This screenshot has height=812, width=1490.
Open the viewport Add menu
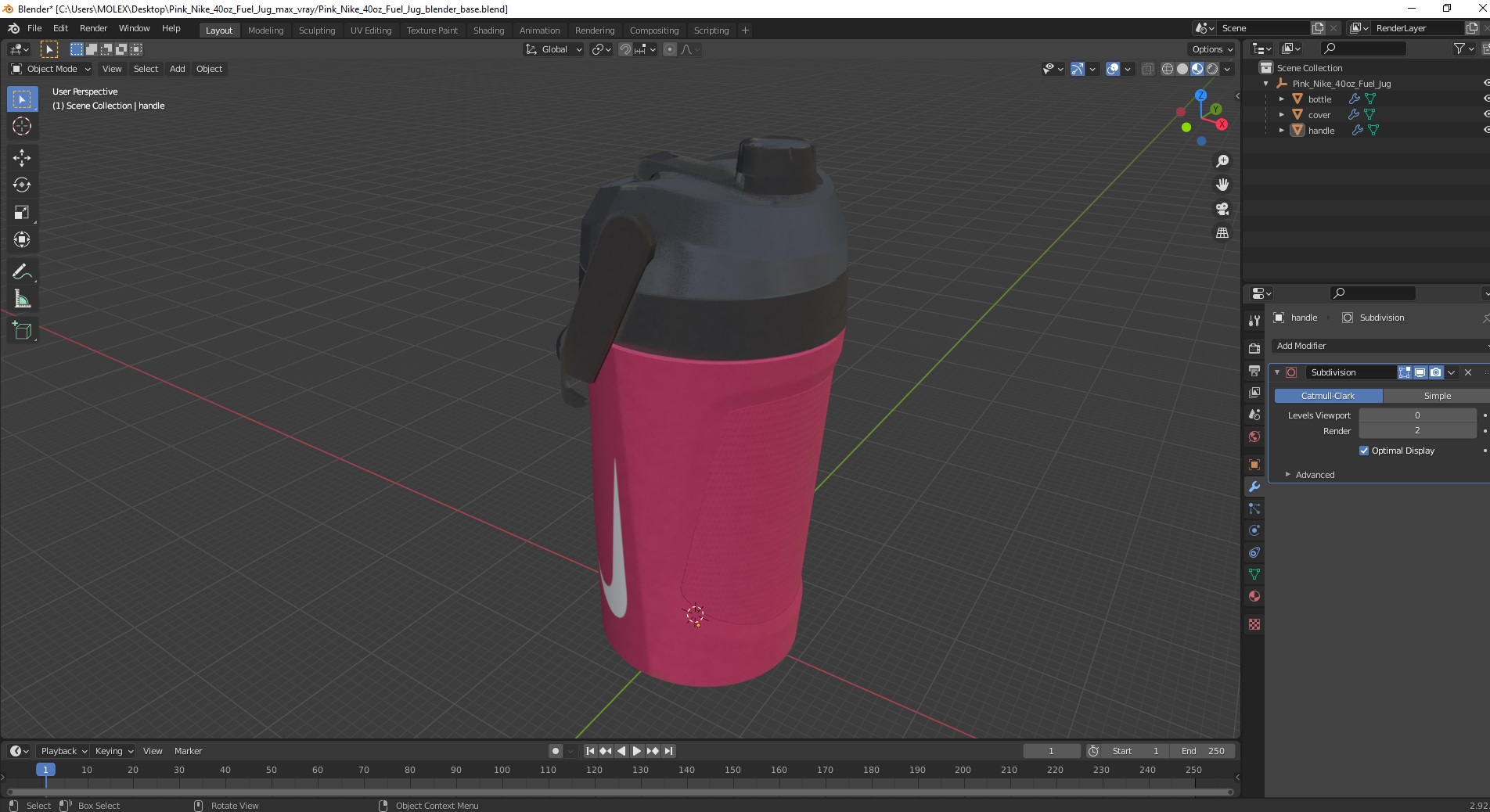click(x=178, y=69)
